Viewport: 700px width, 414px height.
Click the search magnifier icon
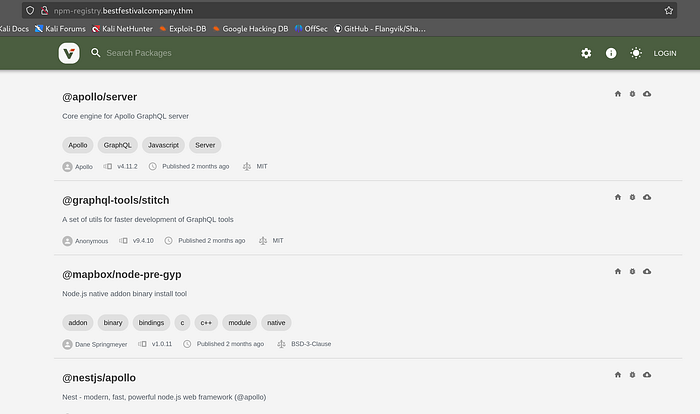(x=96, y=53)
